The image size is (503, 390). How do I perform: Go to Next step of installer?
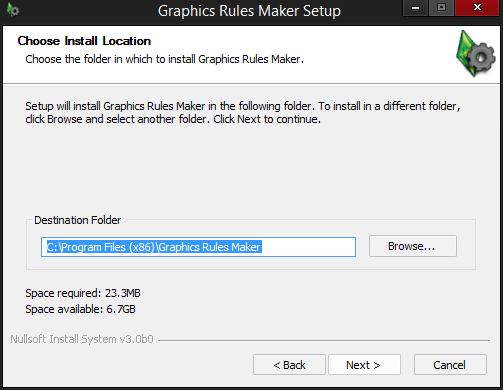click(364, 365)
